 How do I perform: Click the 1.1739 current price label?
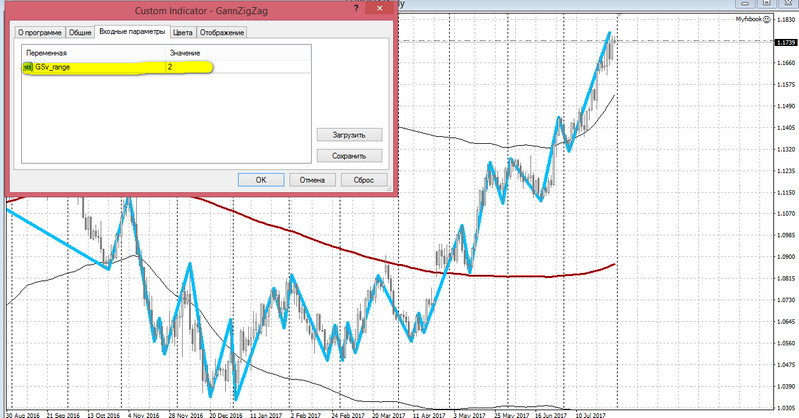(x=784, y=42)
